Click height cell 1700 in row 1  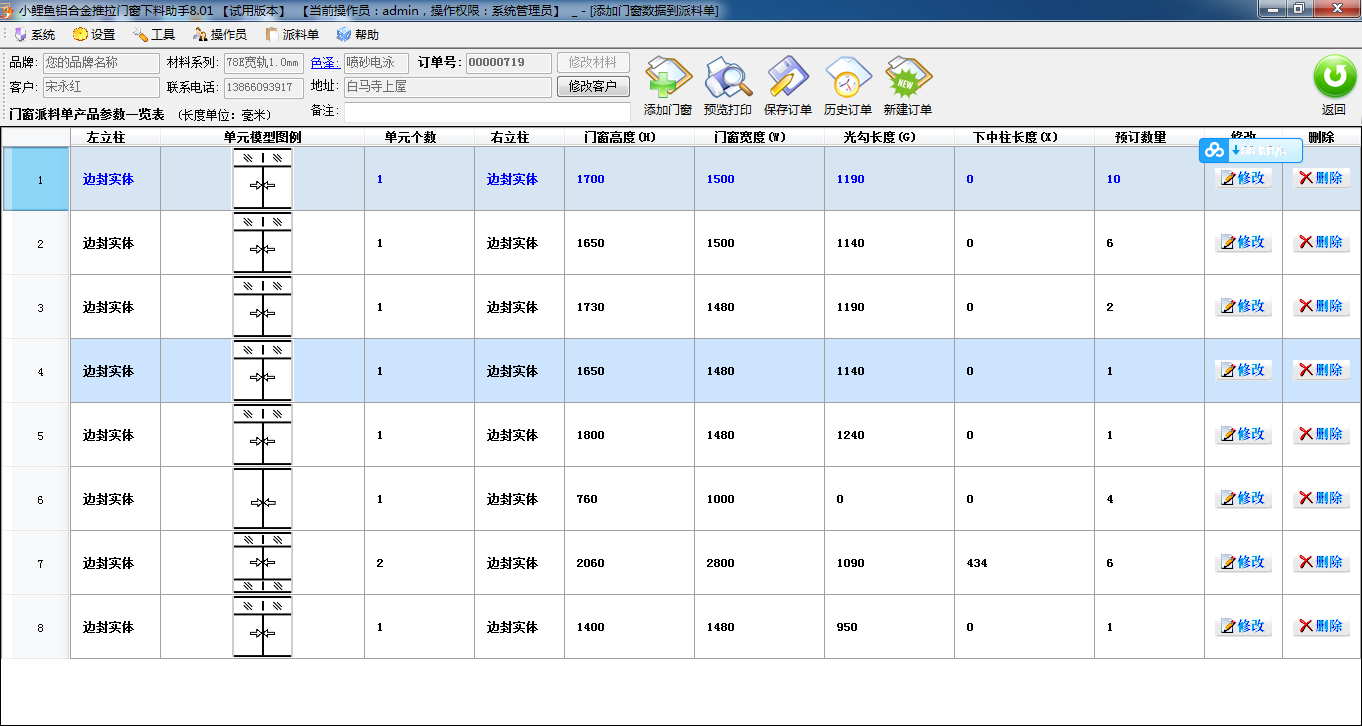pos(629,179)
